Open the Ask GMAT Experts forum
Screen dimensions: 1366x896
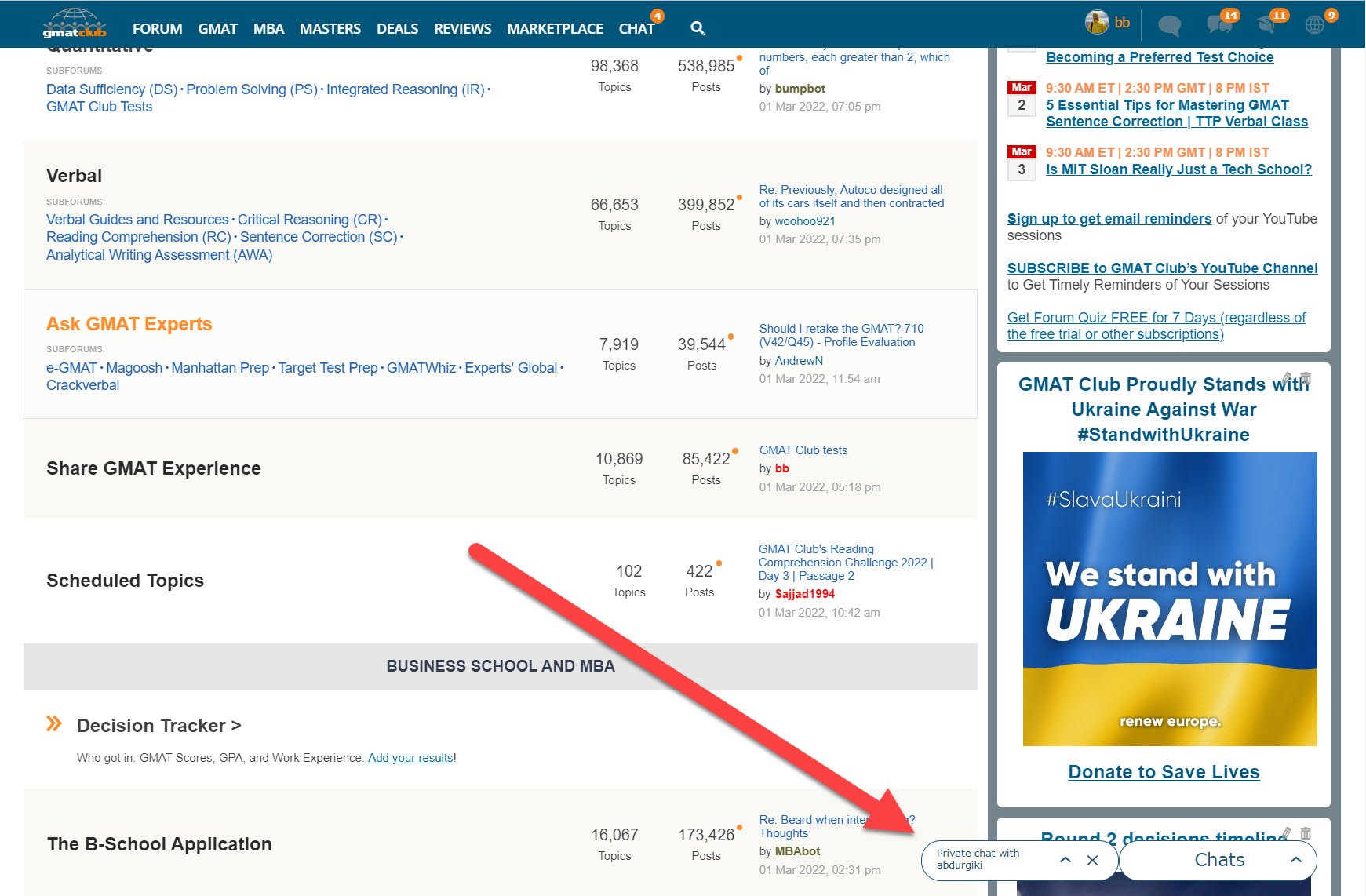(x=129, y=324)
